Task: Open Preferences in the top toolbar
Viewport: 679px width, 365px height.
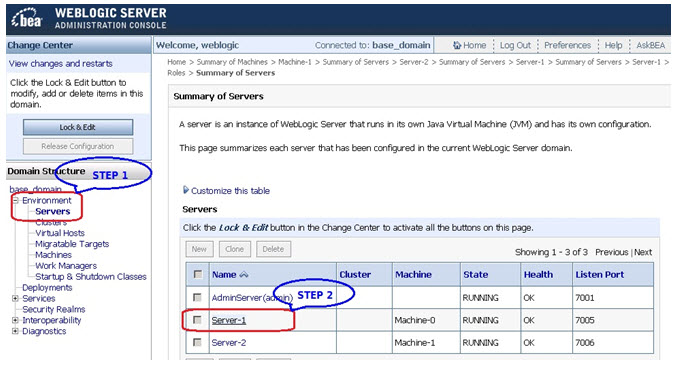Action: 567,45
